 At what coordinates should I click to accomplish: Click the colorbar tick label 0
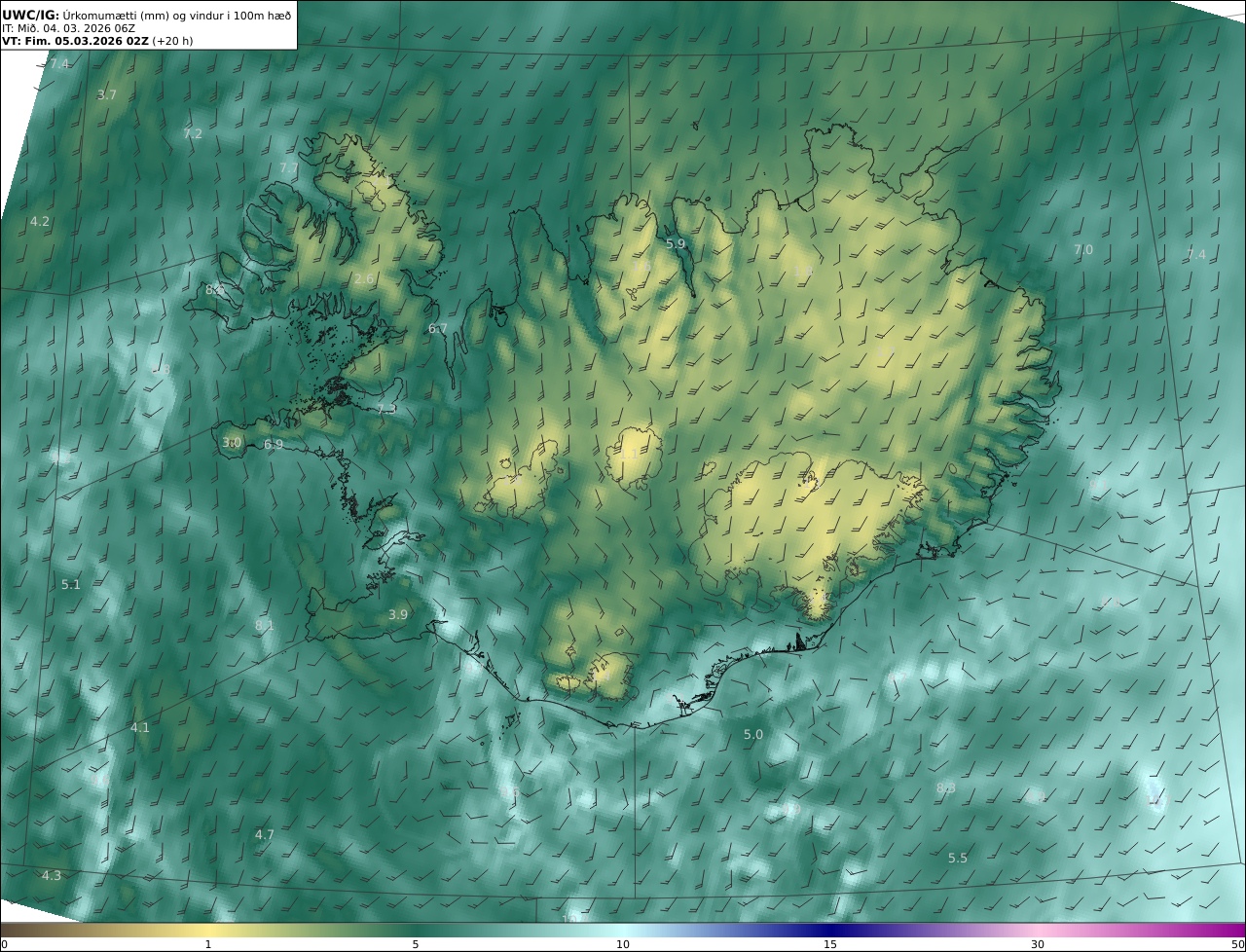point(4,944)
